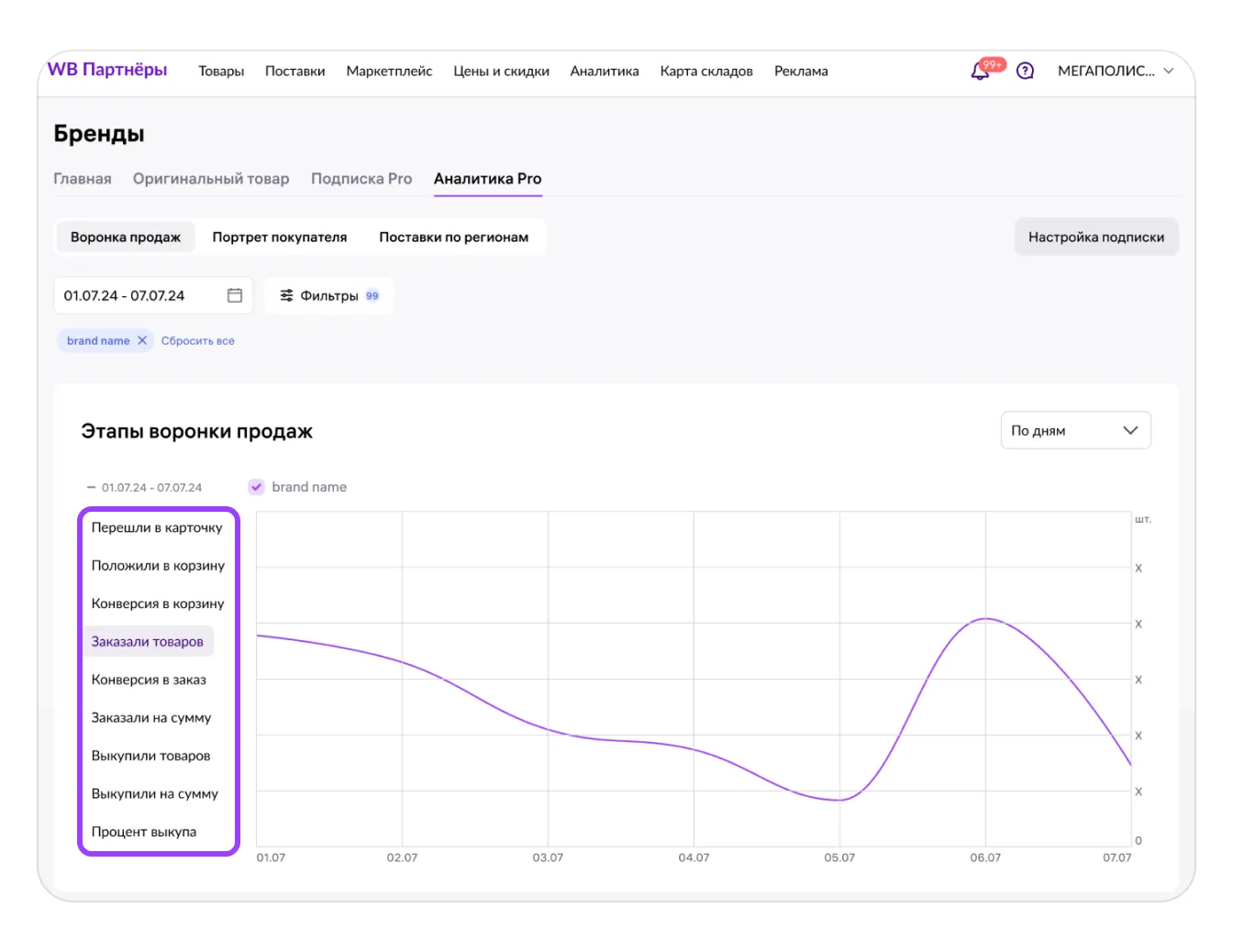Select the Заказали на сумму metric
The image size is (1233, 952).
(151, 718)
